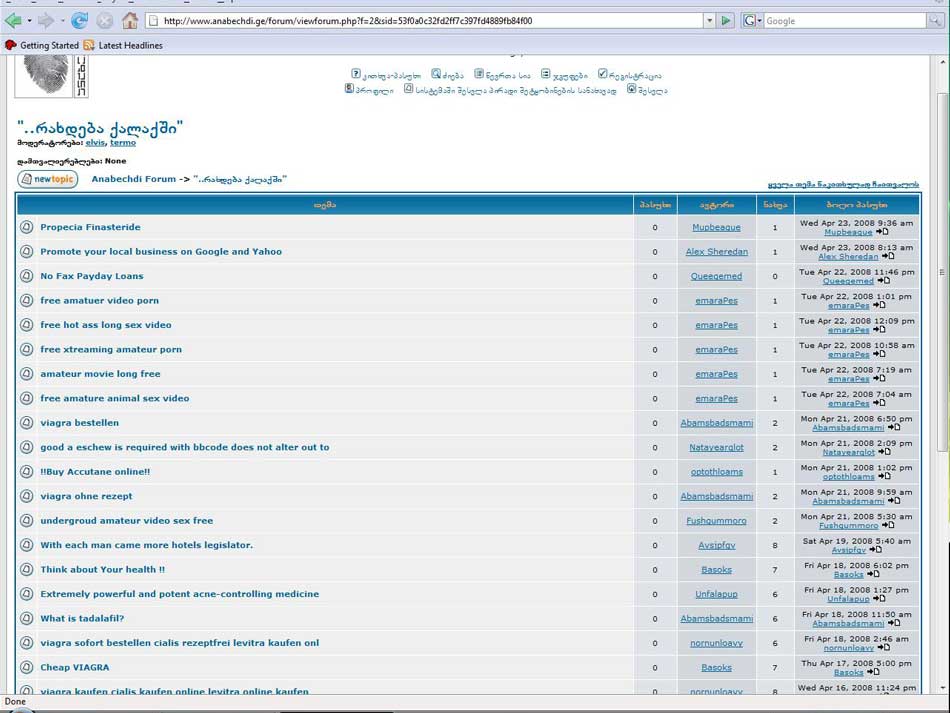The width and height of the screenshot is (950, 713).
Task: Click the new topic button
Action: point(47,179)
